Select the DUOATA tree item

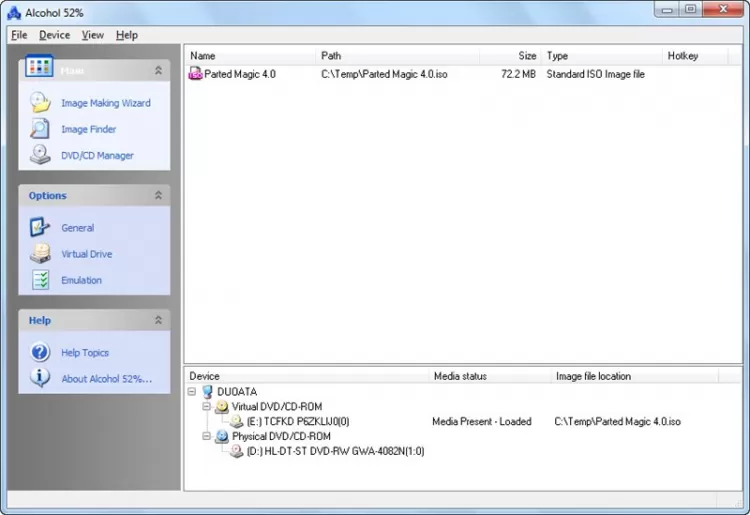tap(237, 392)
